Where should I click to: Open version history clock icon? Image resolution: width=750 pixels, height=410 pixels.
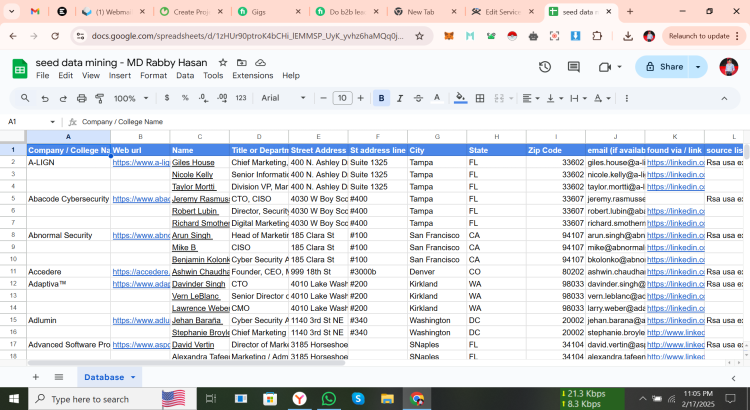pyautogui.click(x=545, y=67)
